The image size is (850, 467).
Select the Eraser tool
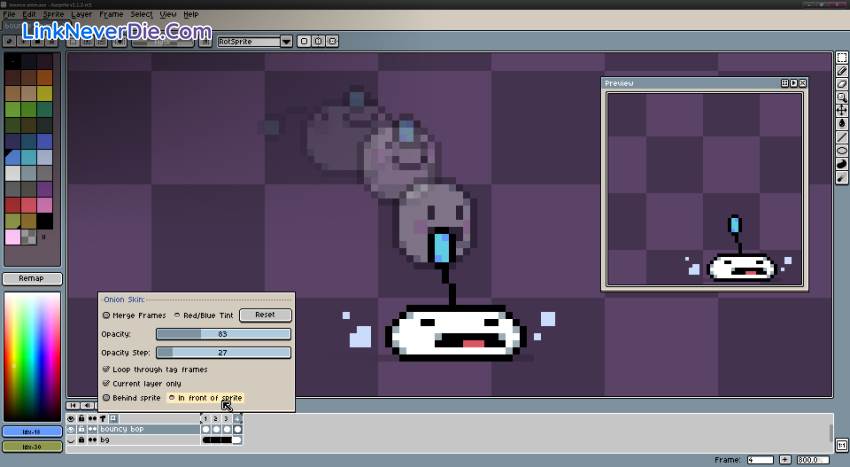(842, 84)
